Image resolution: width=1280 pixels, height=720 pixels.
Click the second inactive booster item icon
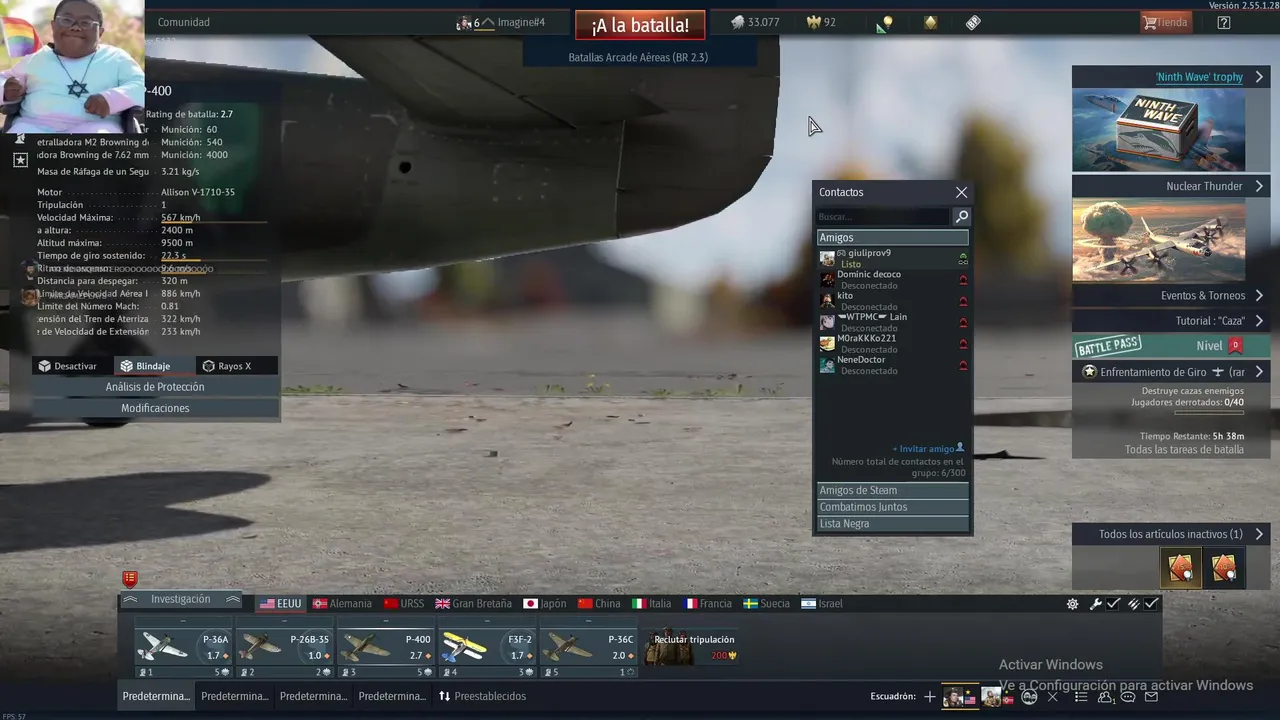(1223, 568)
